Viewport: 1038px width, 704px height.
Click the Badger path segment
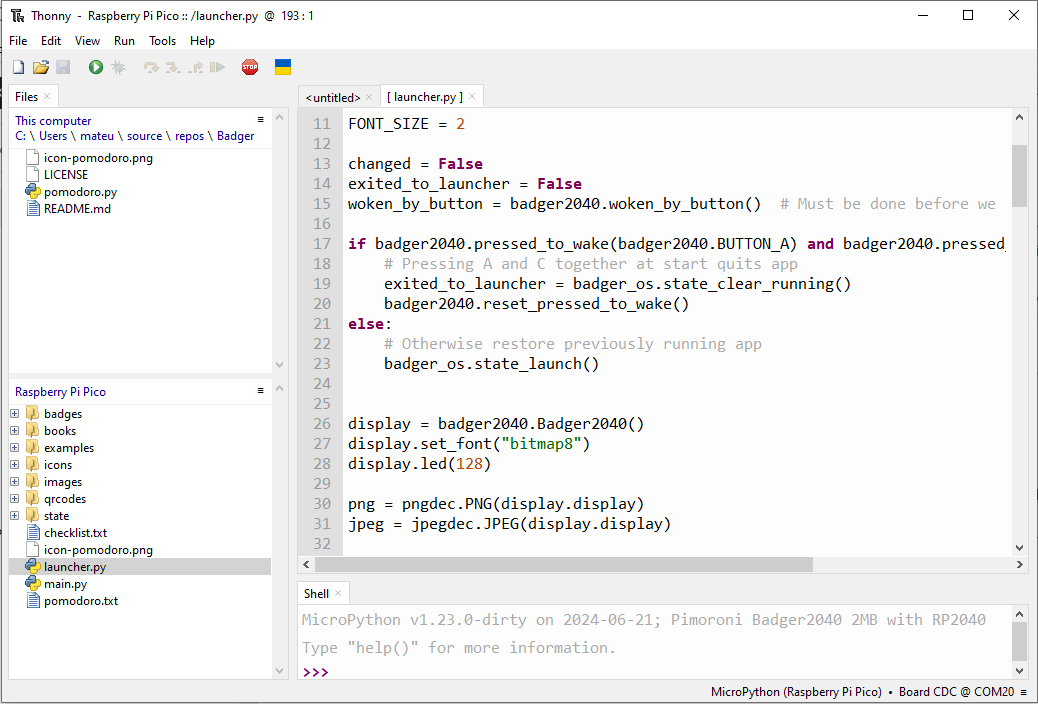point(236,136)
